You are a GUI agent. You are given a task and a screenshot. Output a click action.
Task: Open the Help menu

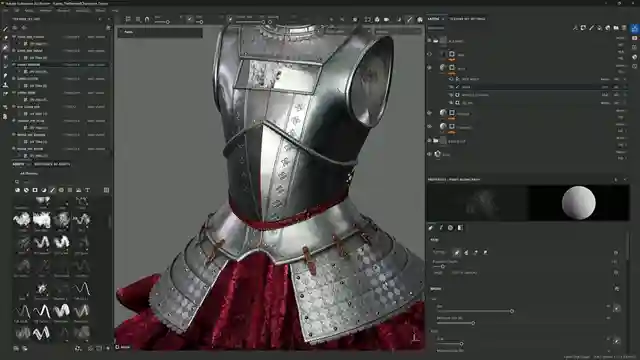pyautogui.click(x=115, y=10)
